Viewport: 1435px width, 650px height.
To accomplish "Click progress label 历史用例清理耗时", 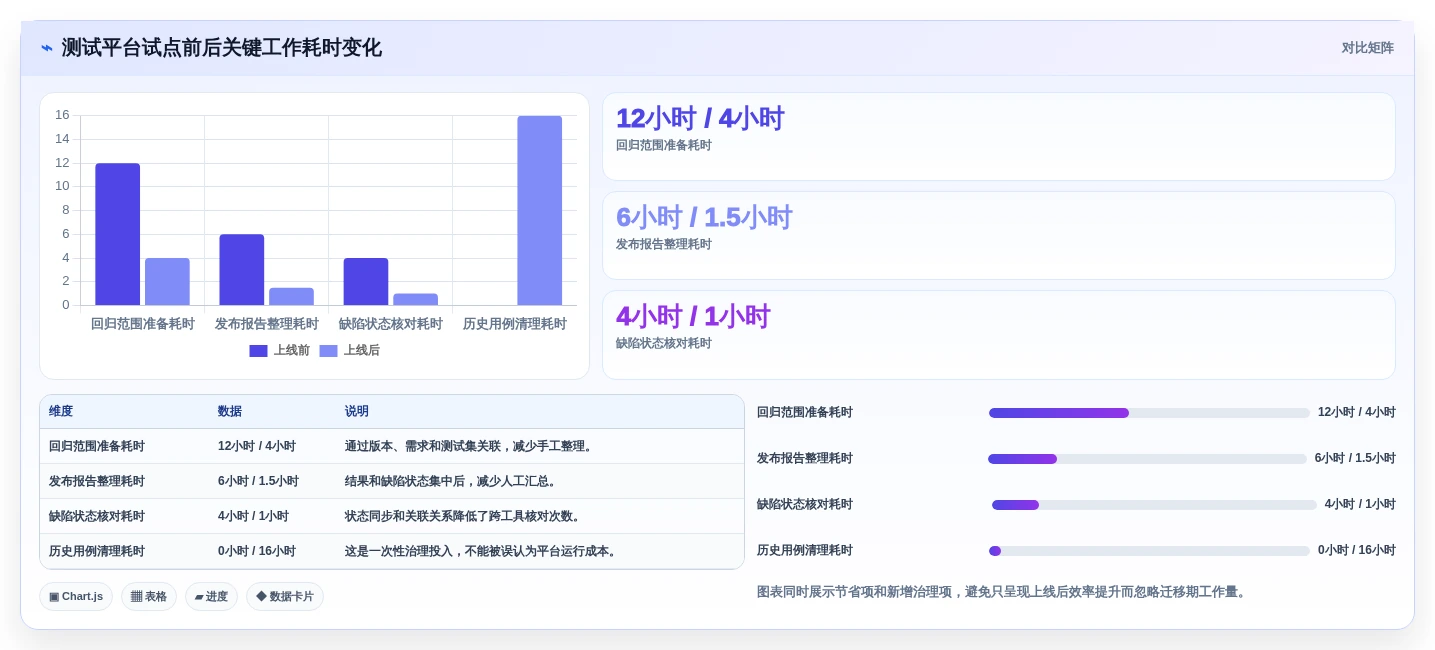I will click(x=805, y=550).
